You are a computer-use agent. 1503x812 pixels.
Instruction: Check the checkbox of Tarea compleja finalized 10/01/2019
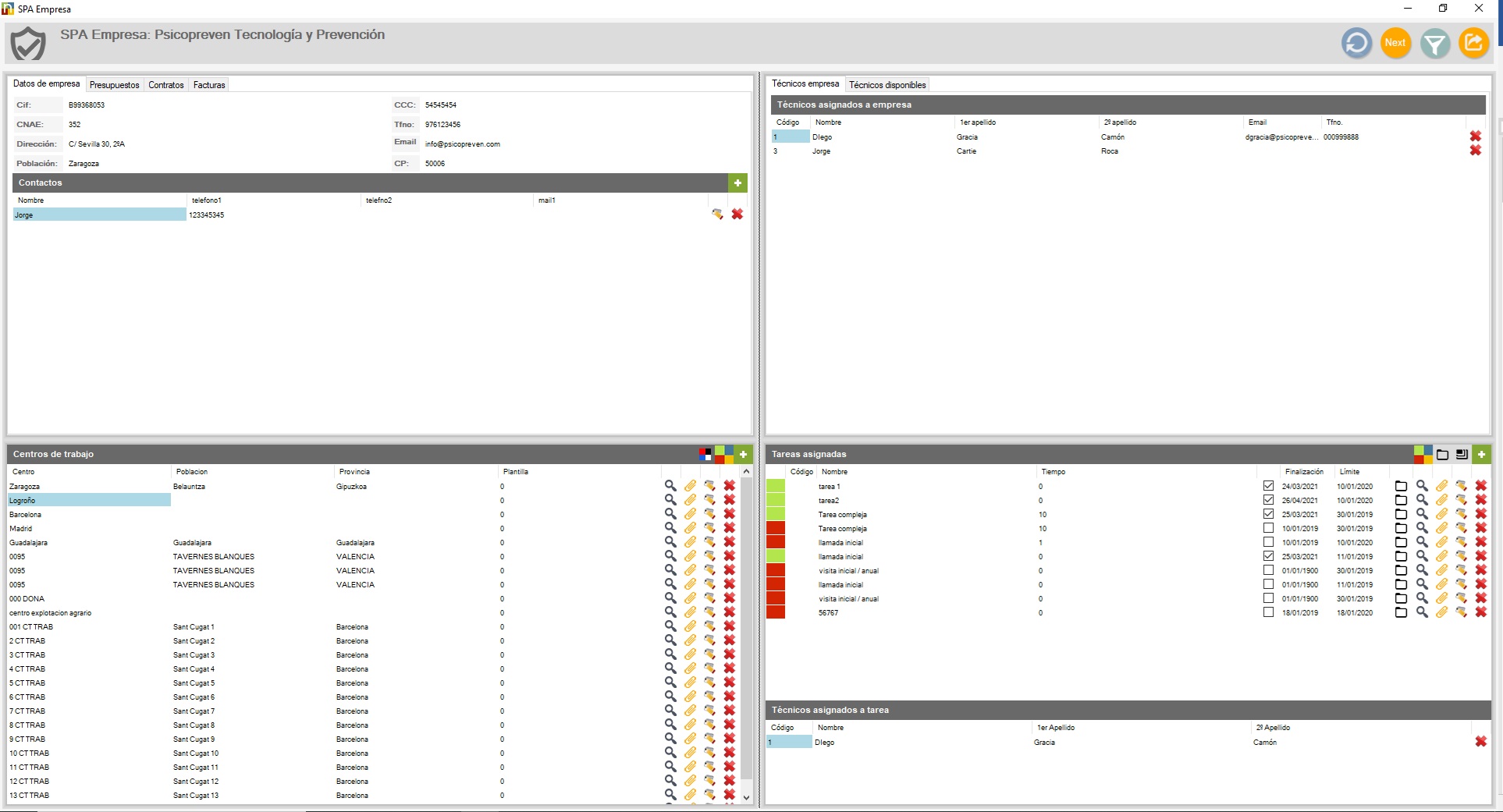[x=1268, y=528]
